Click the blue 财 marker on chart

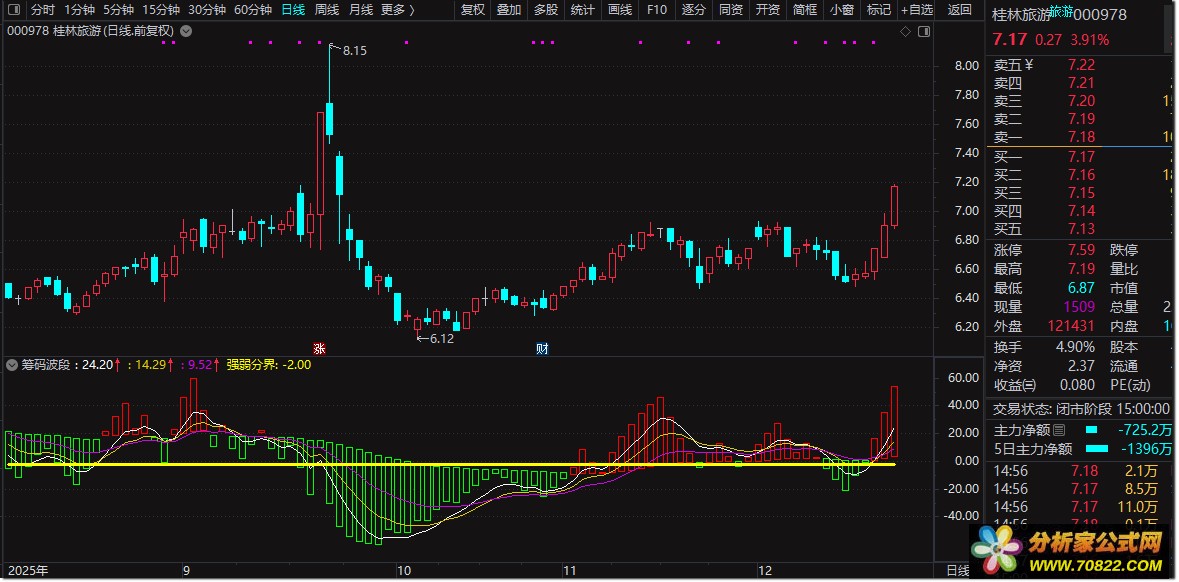(x=542, y=349)
